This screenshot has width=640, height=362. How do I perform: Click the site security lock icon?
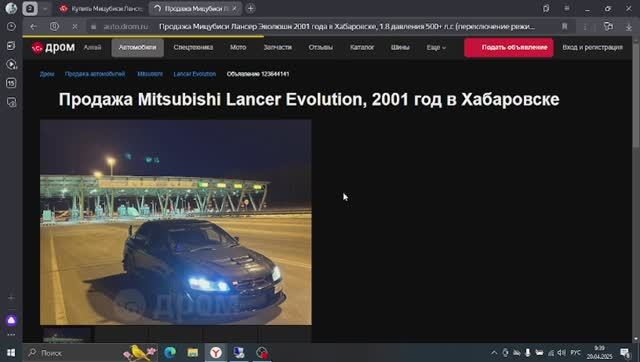93,27
